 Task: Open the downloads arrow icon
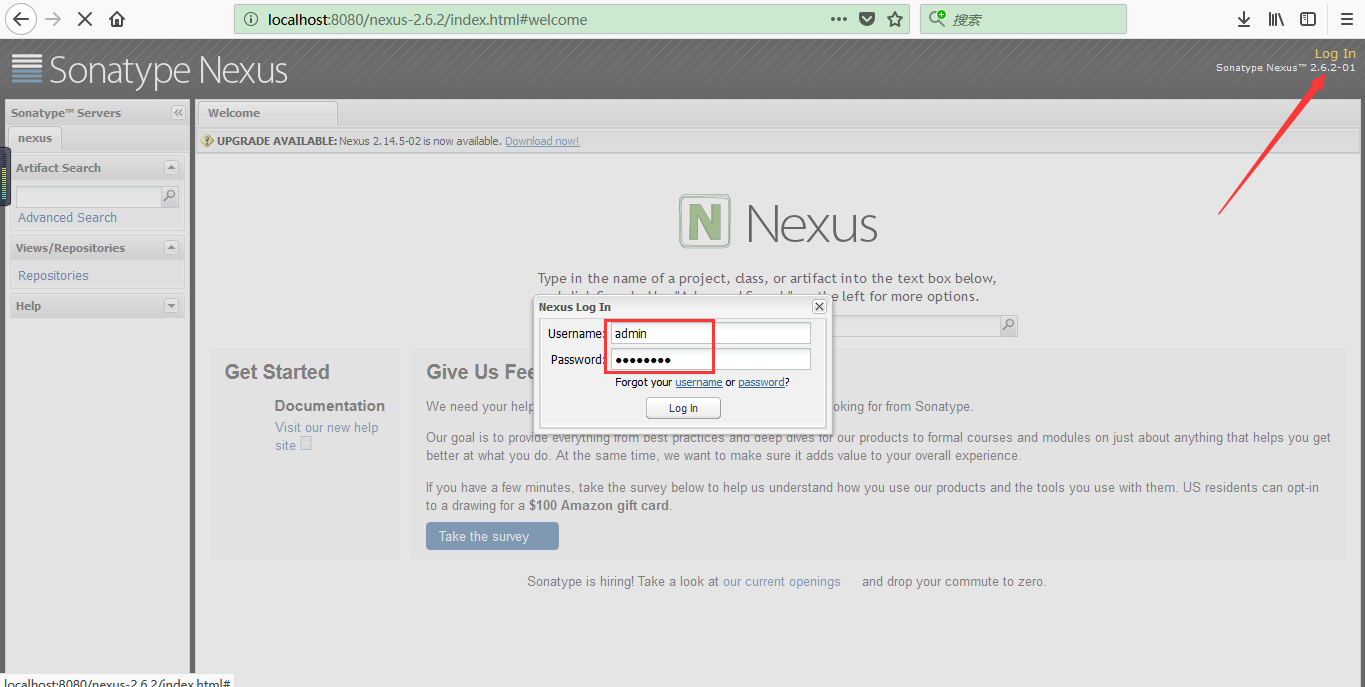coord(1244,19)
